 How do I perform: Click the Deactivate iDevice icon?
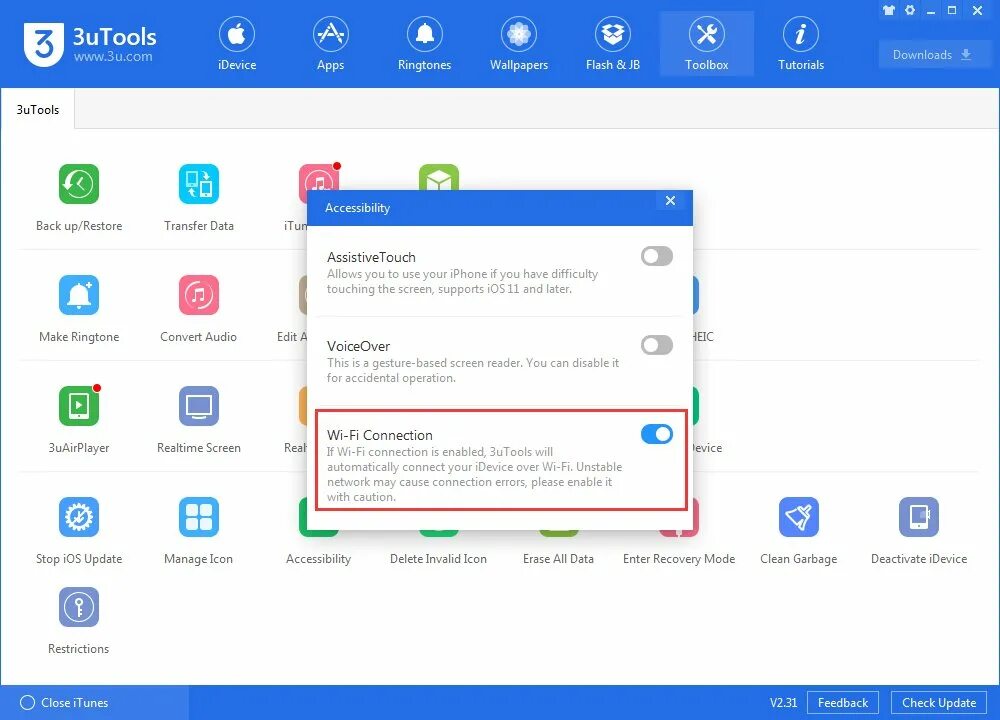click(x=918, y=517)
